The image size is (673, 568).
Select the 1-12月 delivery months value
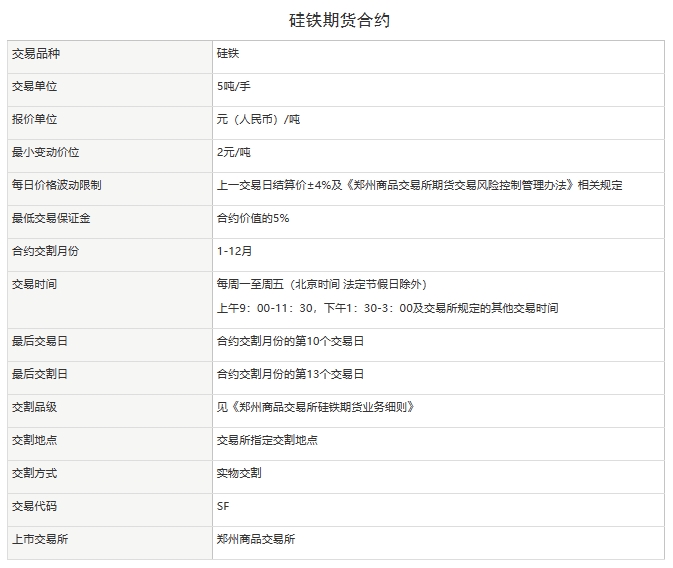click(235, 251)
